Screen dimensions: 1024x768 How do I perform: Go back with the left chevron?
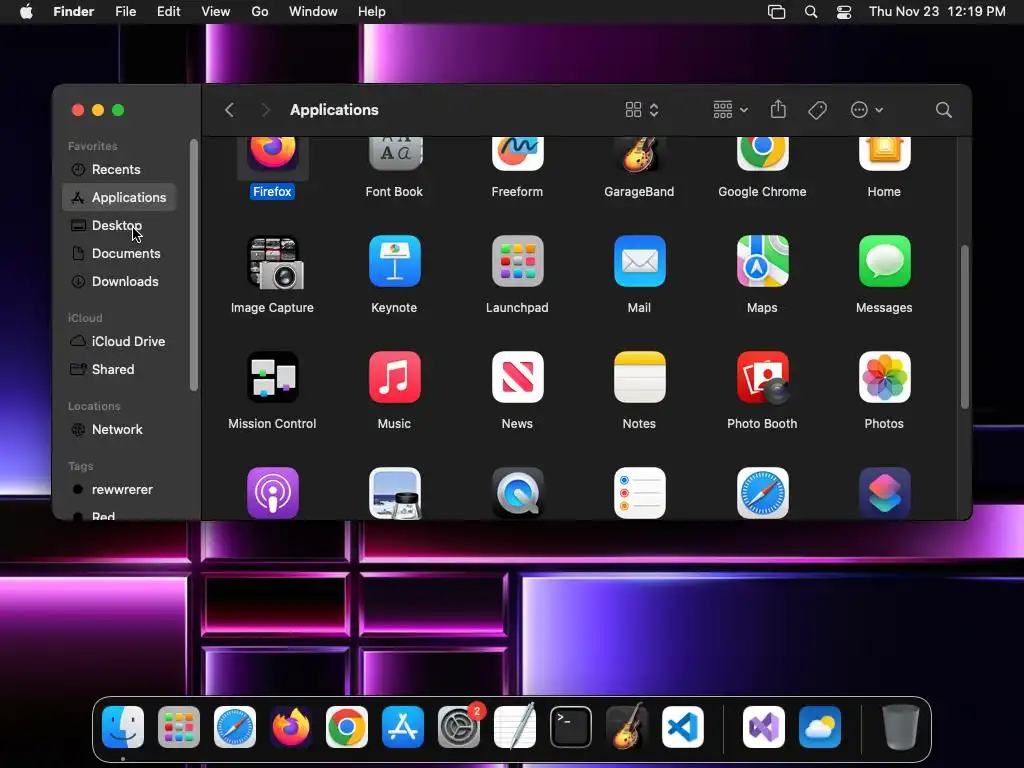click(x=229, y=110)
